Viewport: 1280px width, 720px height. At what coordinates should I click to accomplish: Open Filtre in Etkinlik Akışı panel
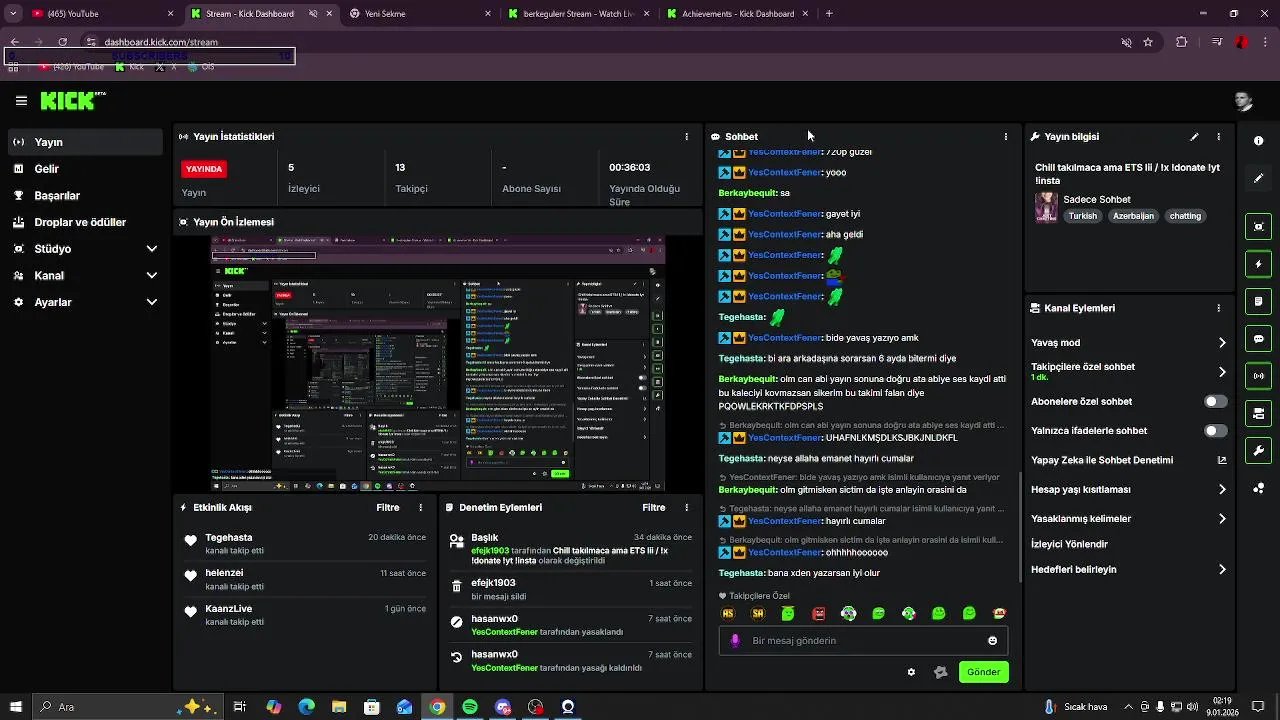388,508
